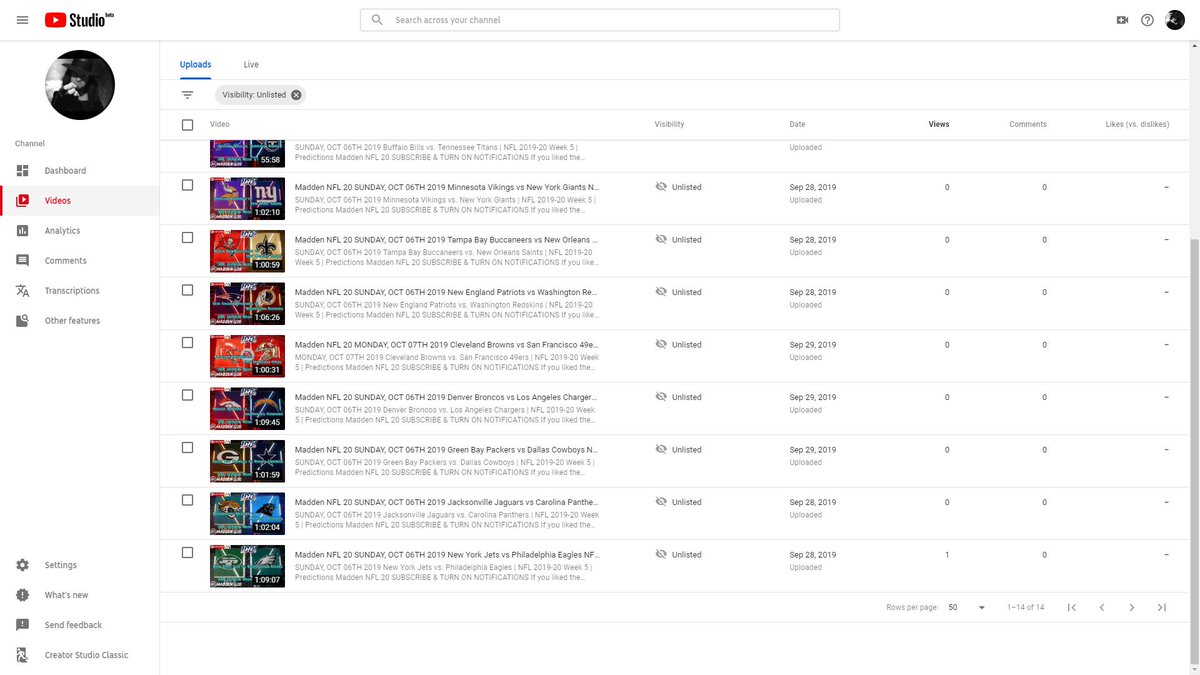The height and width of the screenshot is (675, 1200).
Task: Go to last page of results
Action: pyautogui.click(x=1161, y=607)
